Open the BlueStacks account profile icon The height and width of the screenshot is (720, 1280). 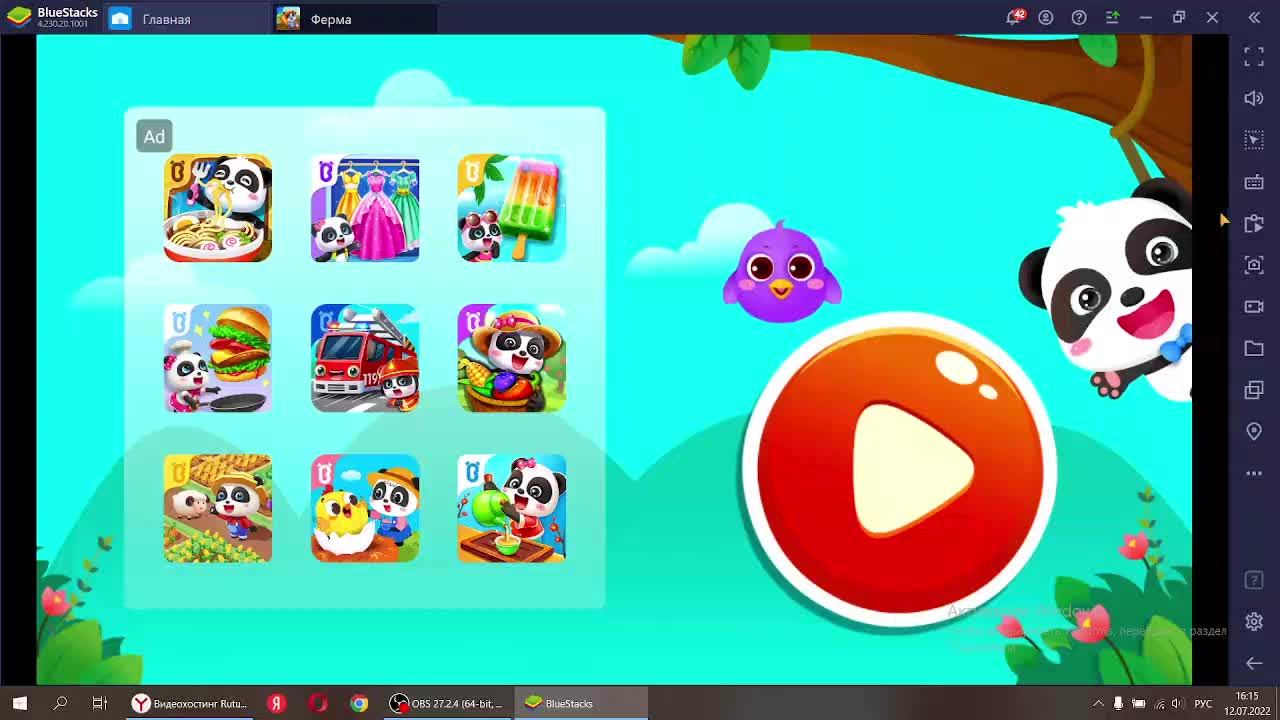point(1046,18)
